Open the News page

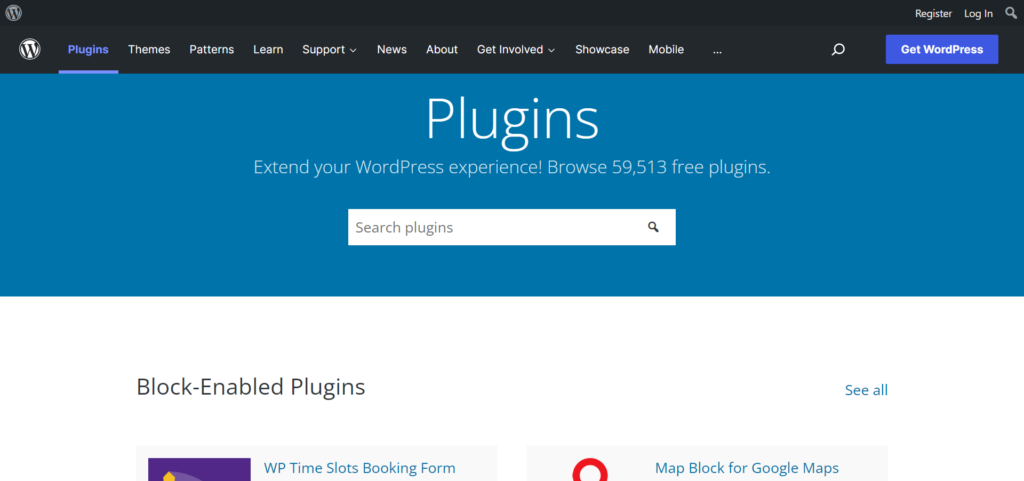pyautogui.click(x=392, y=50)
